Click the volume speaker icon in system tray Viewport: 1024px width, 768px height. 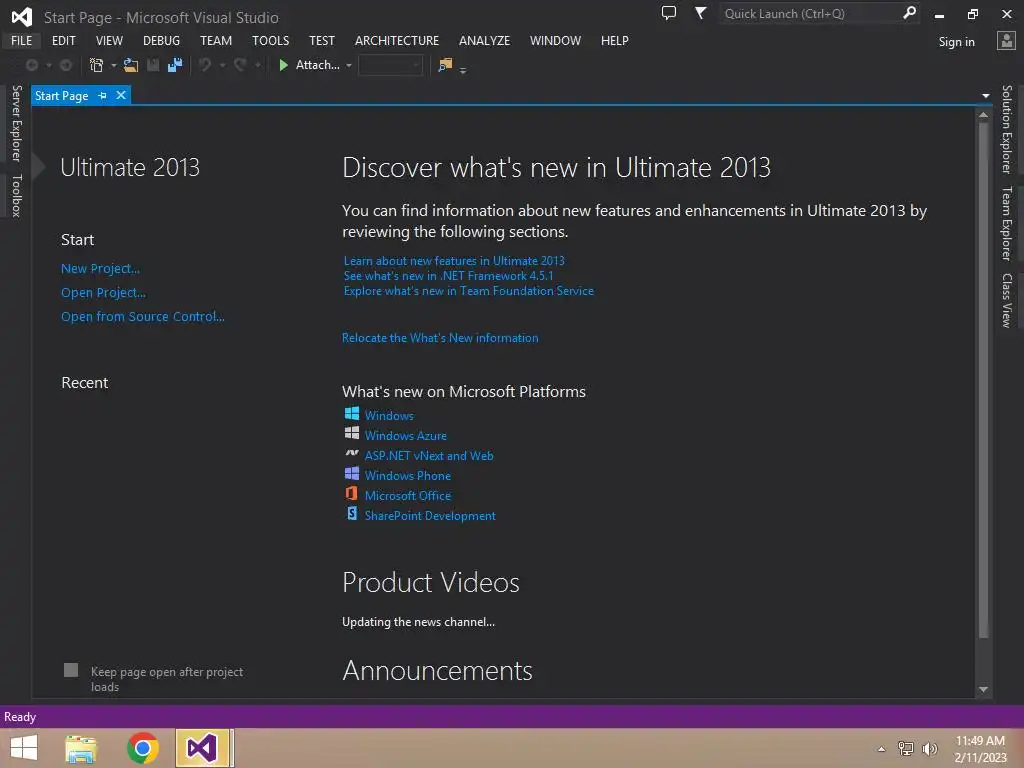[930, 749]
